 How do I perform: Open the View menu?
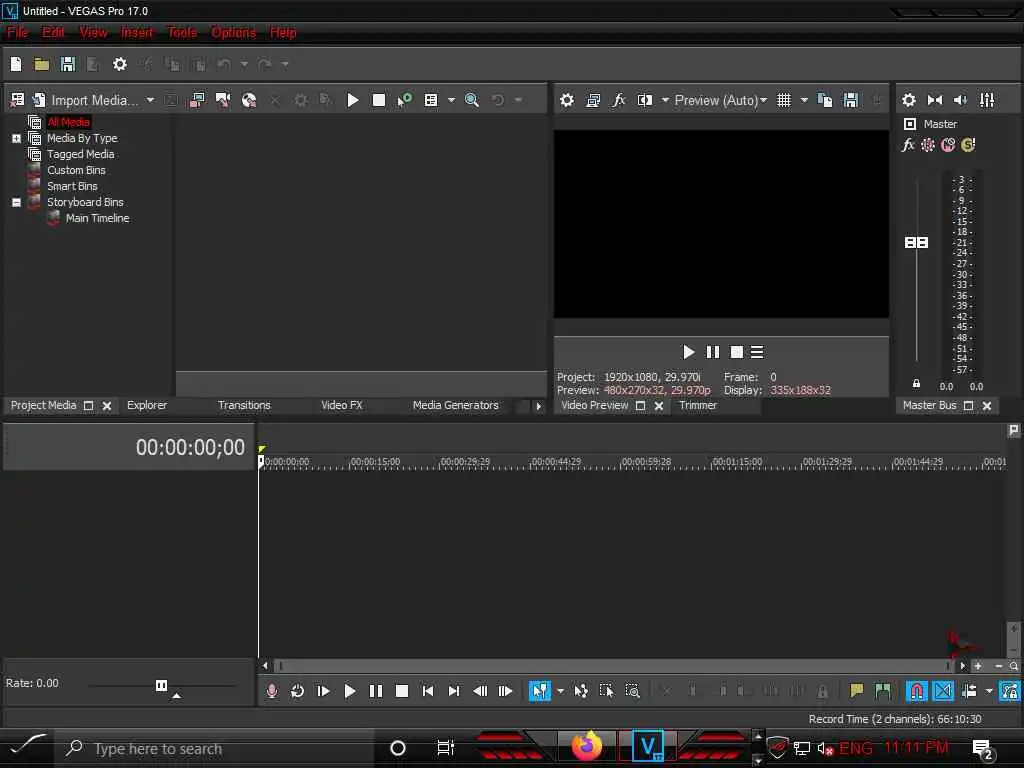[x=93, y=32]
